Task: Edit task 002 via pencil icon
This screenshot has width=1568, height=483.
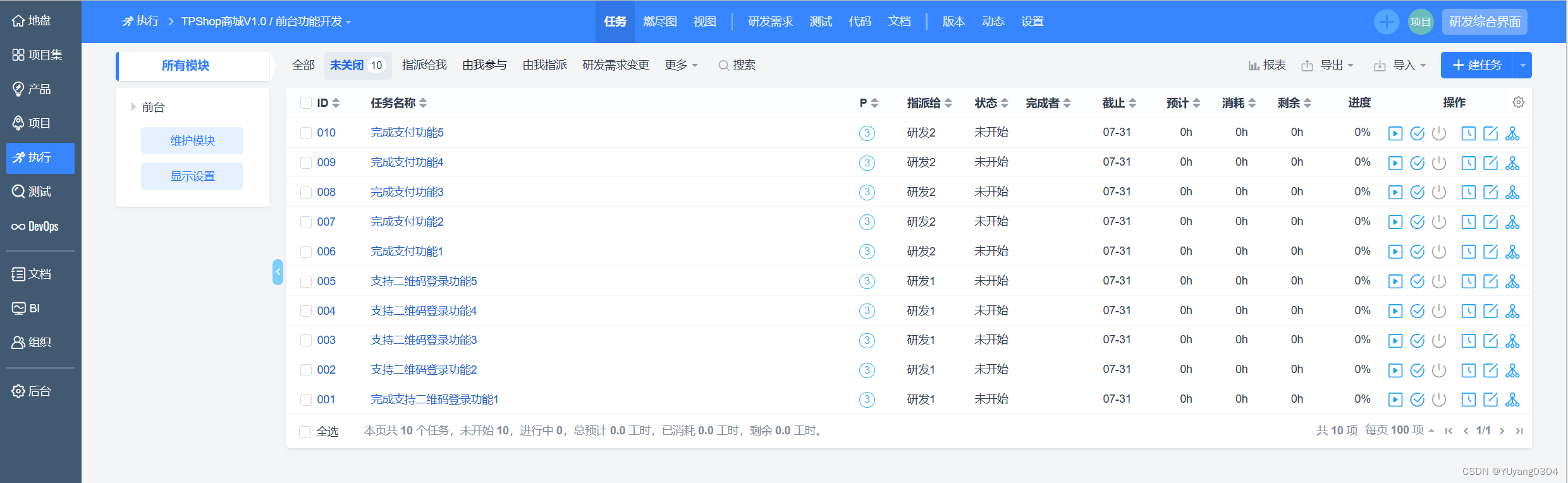Action: click(x=1490, y=370)
